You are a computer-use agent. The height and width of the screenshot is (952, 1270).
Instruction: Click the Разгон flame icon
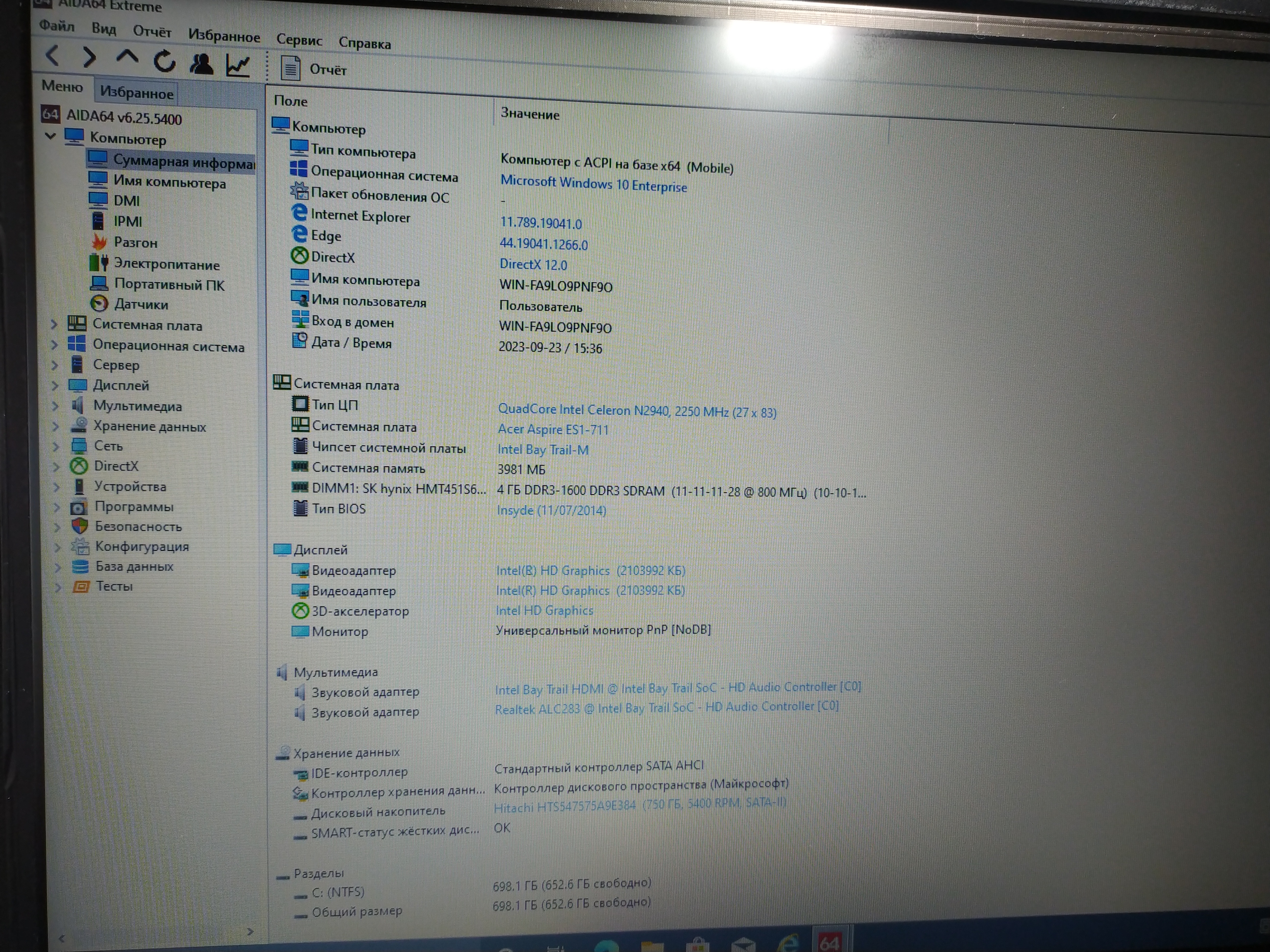coord(99,241)
